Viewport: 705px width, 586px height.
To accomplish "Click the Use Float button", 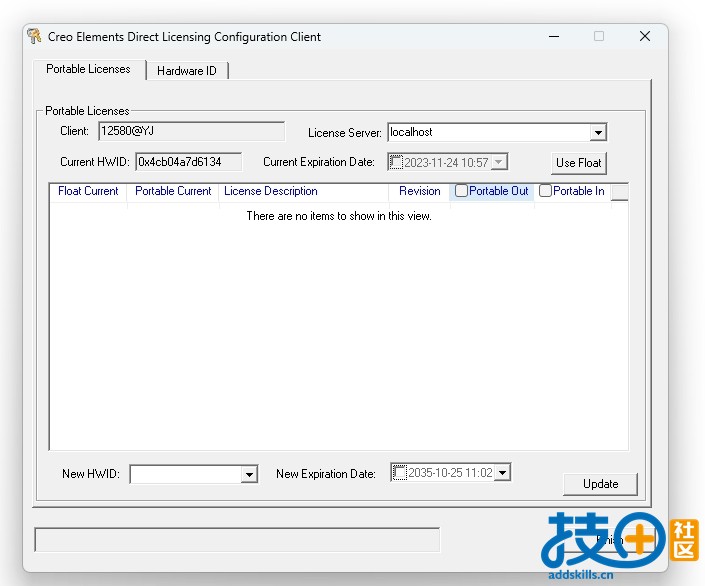I will click(x=579, y=163).
